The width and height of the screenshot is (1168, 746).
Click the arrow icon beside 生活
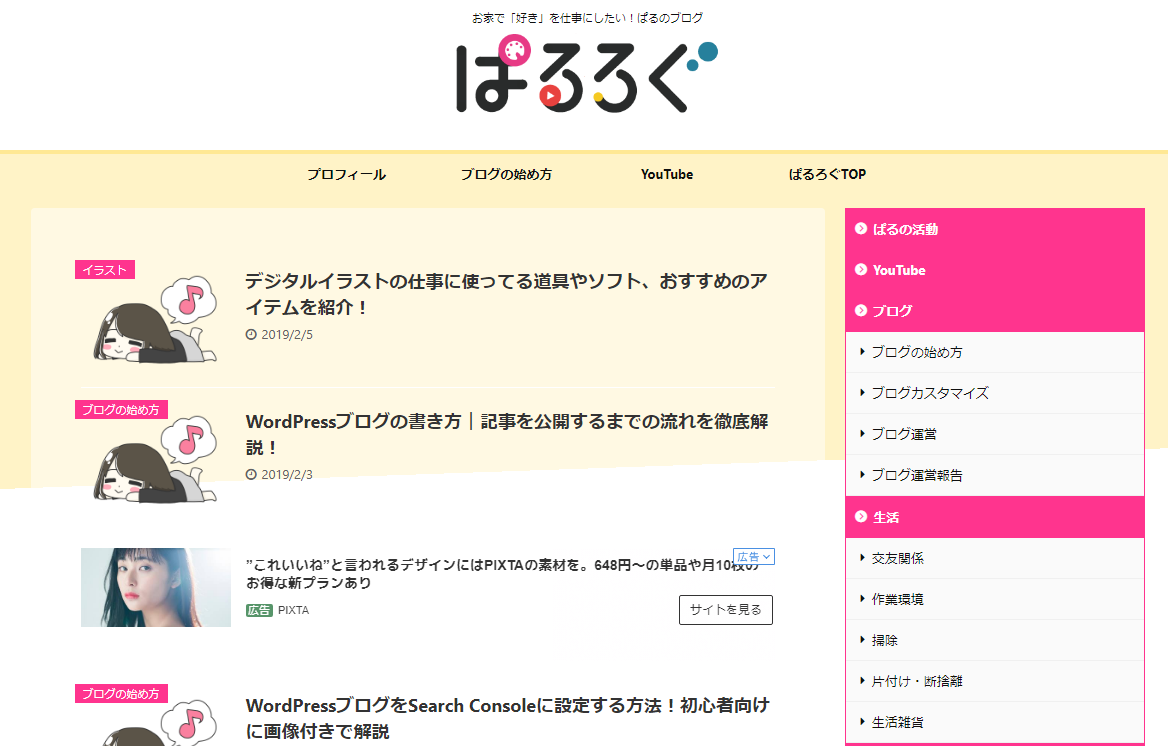861,516
